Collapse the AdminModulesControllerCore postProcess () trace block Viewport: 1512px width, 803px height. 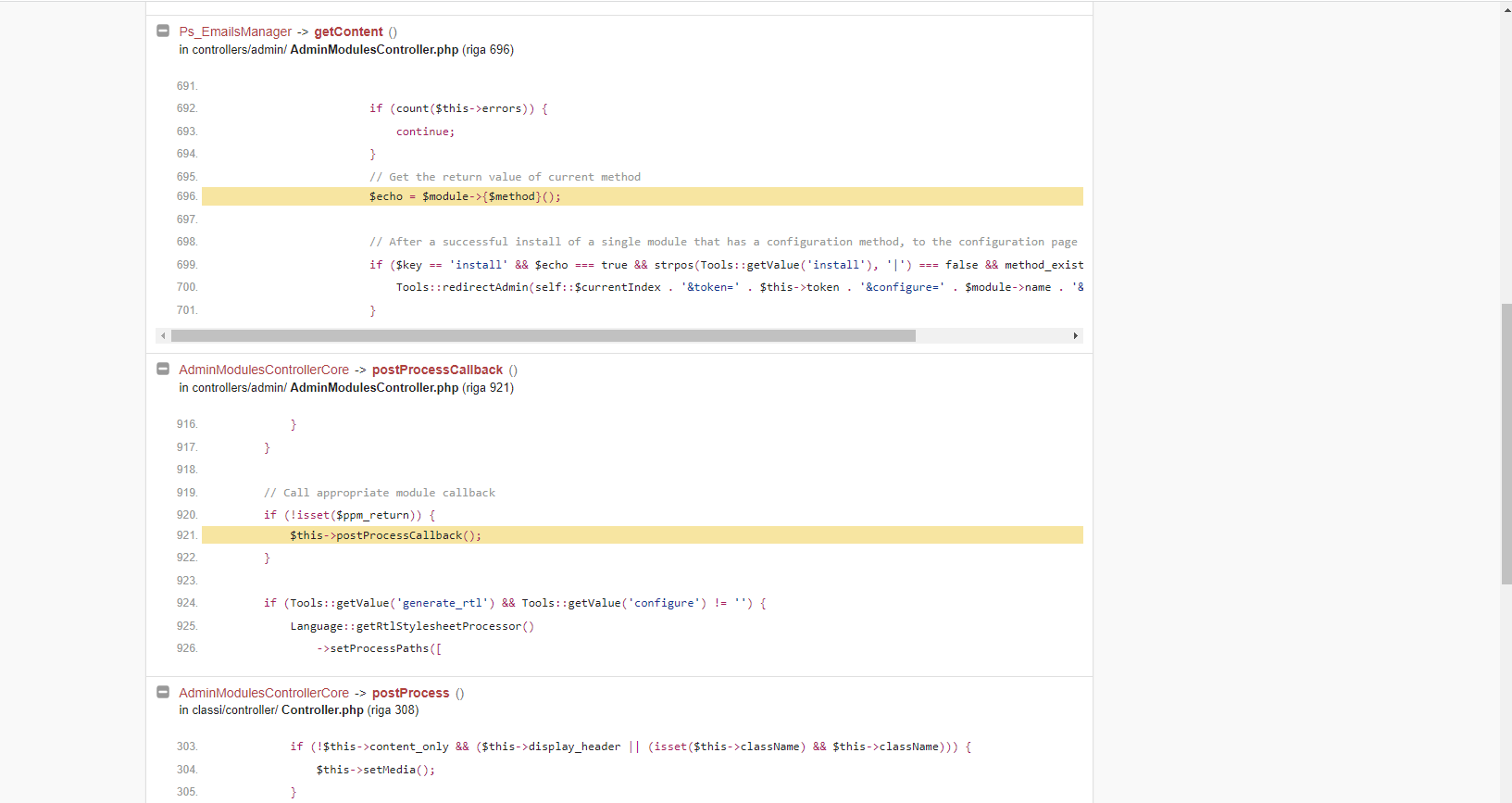pyautogui.click(x=163, y=692)
